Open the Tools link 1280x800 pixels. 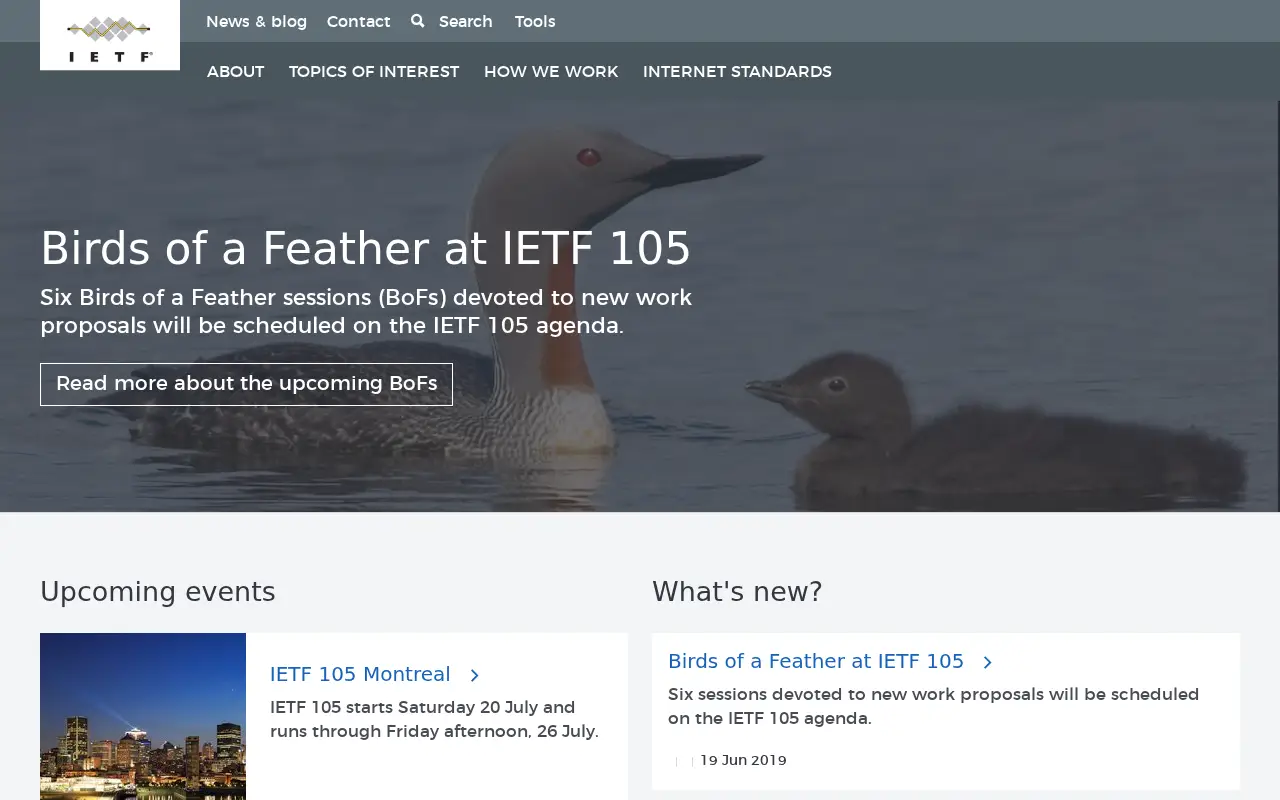coord(535,21)
